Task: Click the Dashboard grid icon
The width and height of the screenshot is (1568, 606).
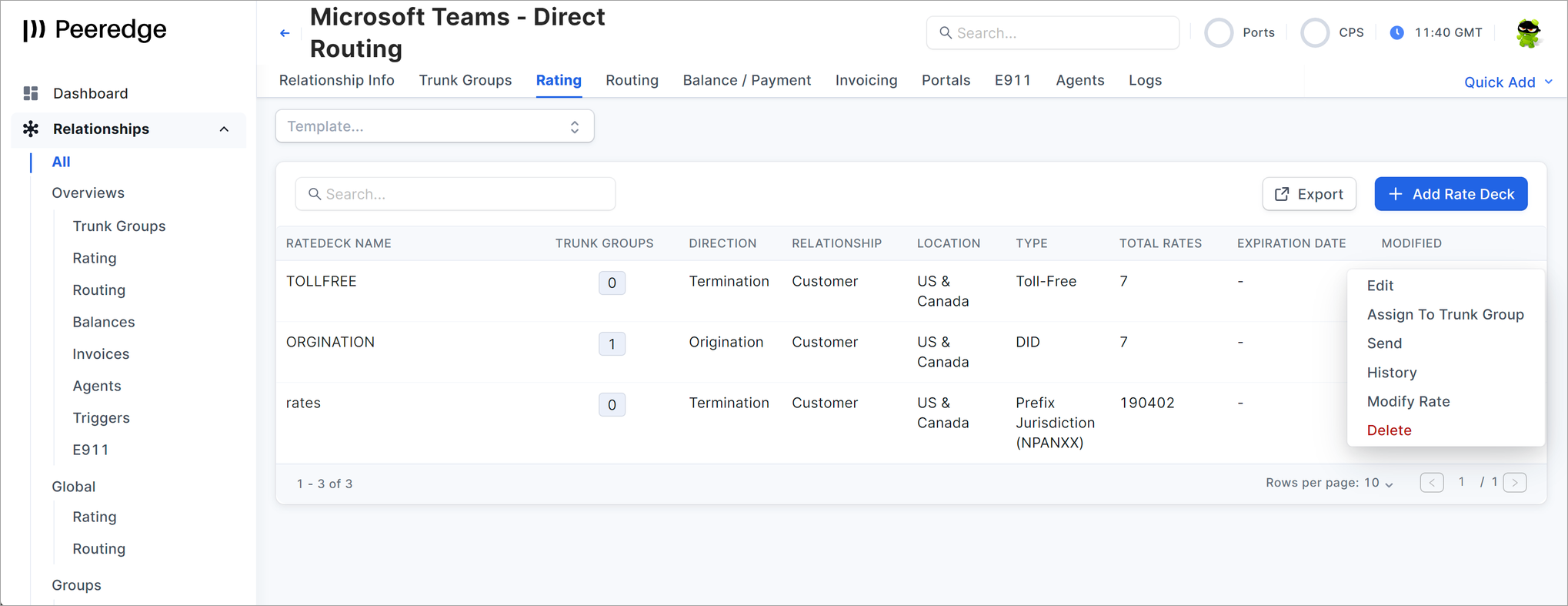Action: click(x=31, y=93)
